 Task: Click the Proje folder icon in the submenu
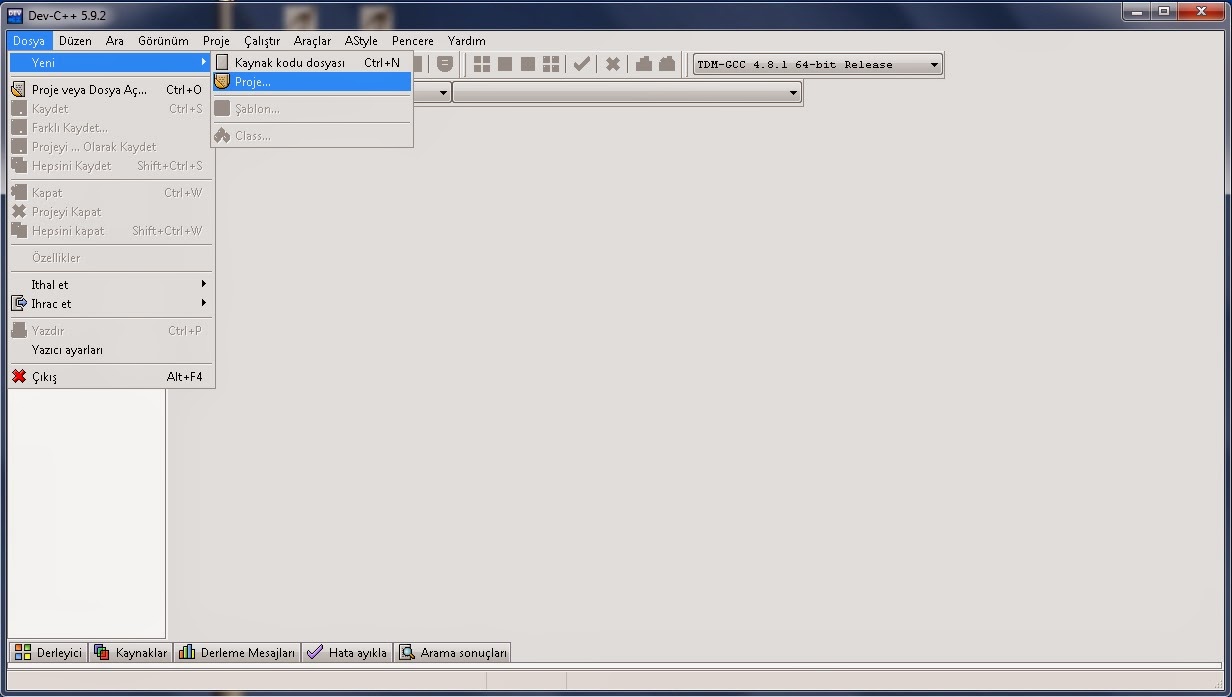[222, 82]
